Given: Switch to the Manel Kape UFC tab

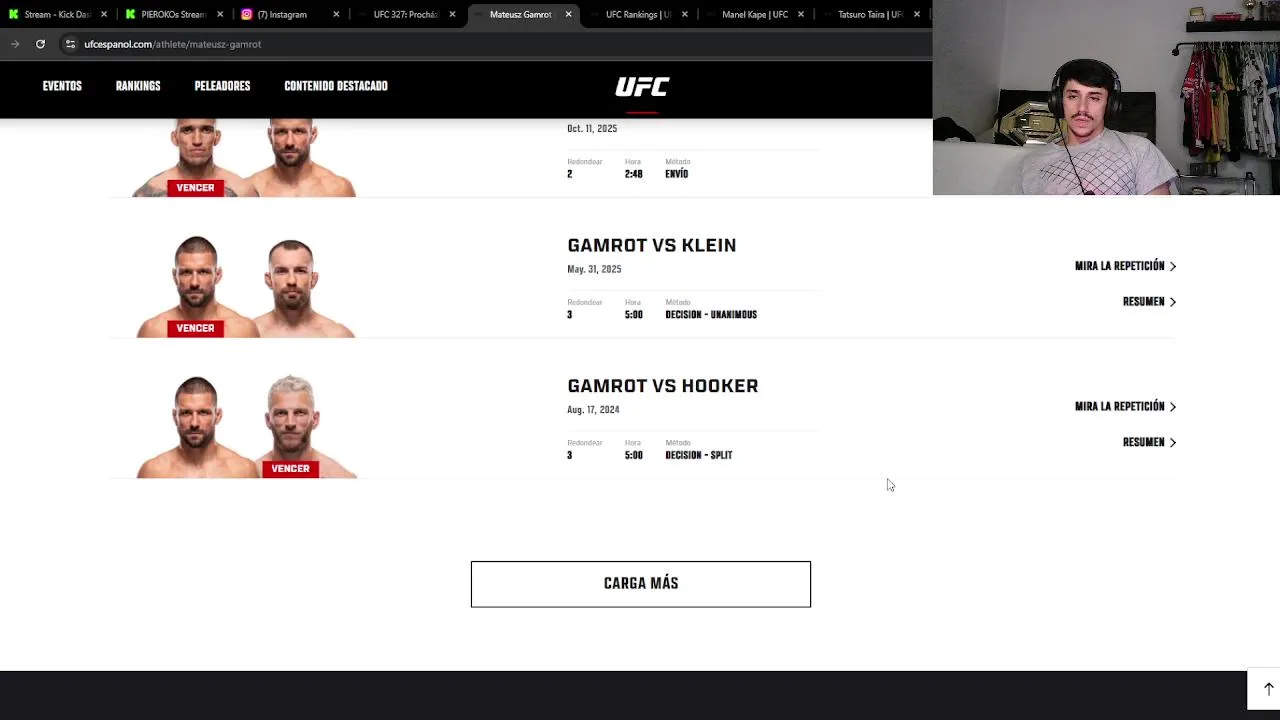Looking at the screenshot, I should click(x=755, y=15).
